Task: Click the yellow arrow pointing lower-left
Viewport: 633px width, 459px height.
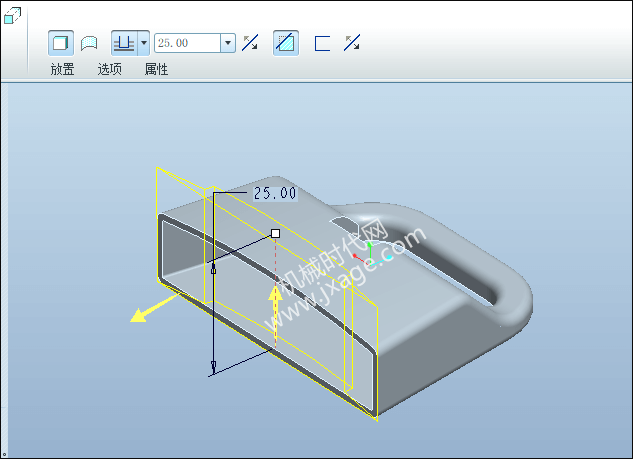Action: click(x=154, y=308)
